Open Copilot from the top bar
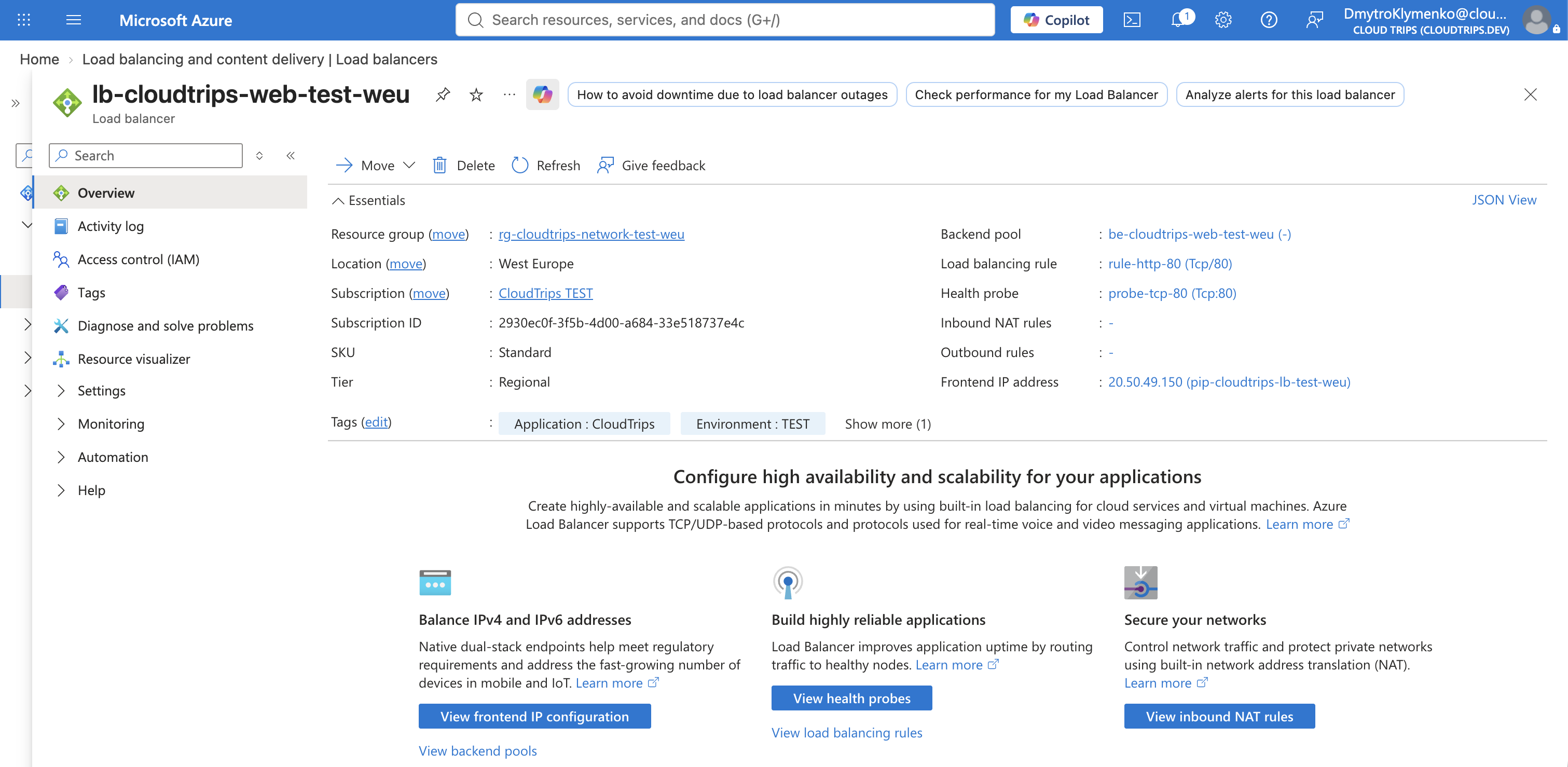The image size is (1568, 767). pos(1057,20)
